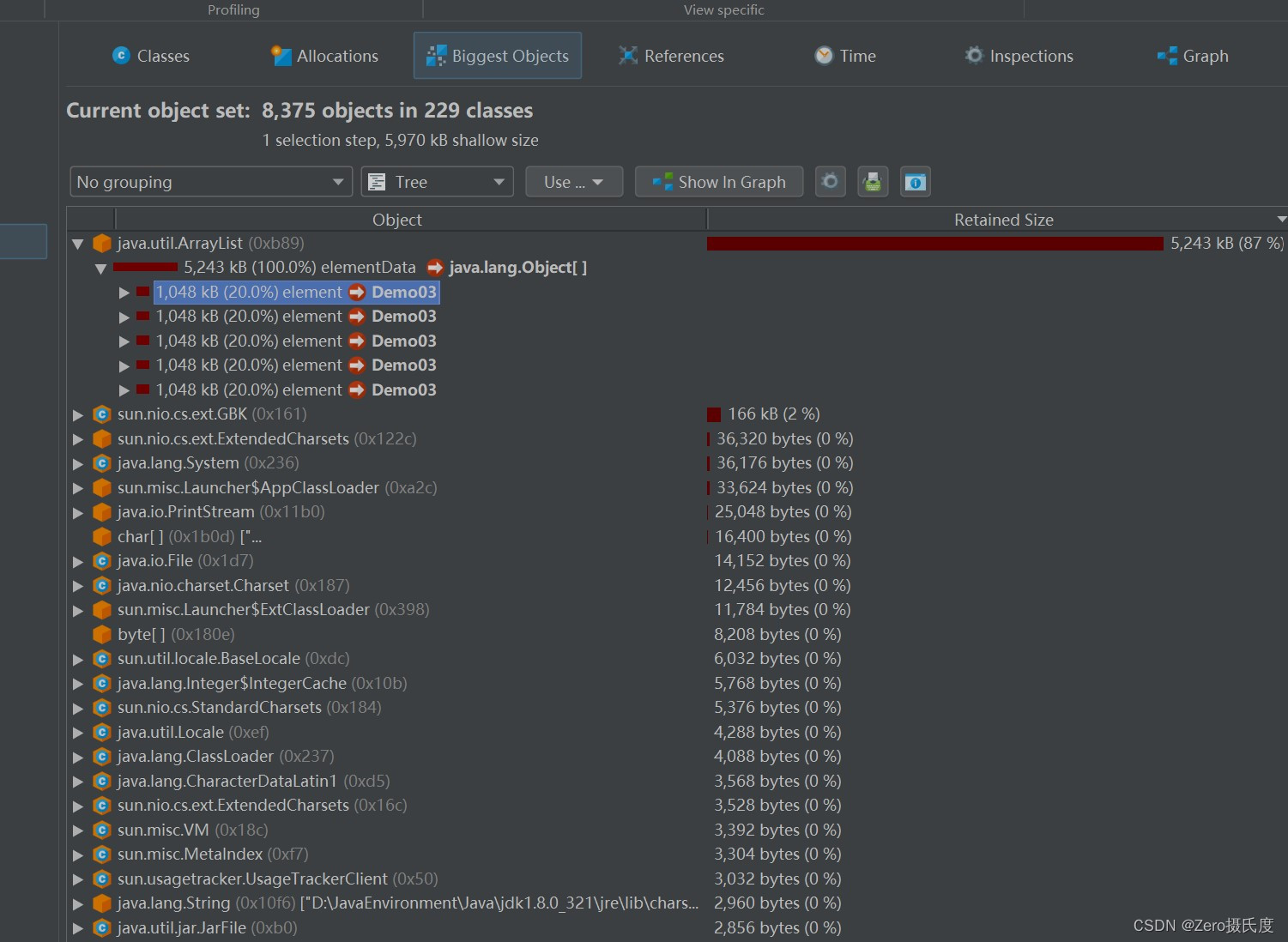Image resolution: width=1288 pixels, height=942 pixels.
Task: Open the Inspections view
Action: pyautogui.click(x=1019, y=56)
